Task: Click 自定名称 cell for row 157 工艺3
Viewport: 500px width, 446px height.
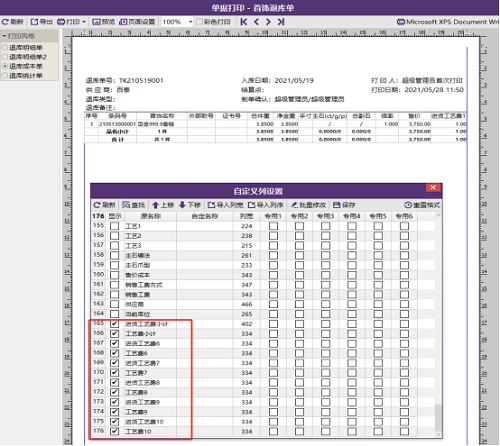Action: click(205, 246)
